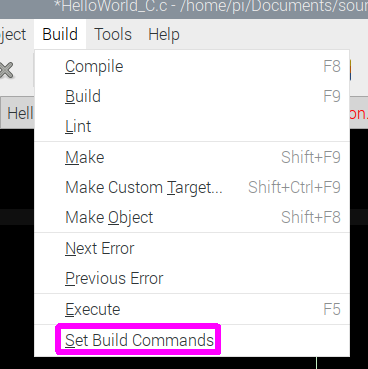The height and width of the screenshot is (369, 368).
Task: Choose Make Object from the menu
Action: [192, 217]
